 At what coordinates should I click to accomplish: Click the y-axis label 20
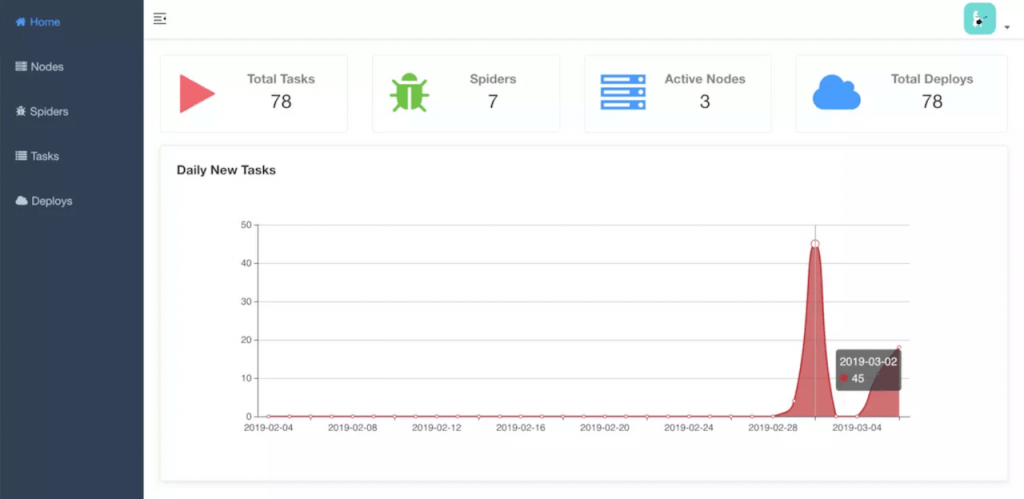point(246,340)
